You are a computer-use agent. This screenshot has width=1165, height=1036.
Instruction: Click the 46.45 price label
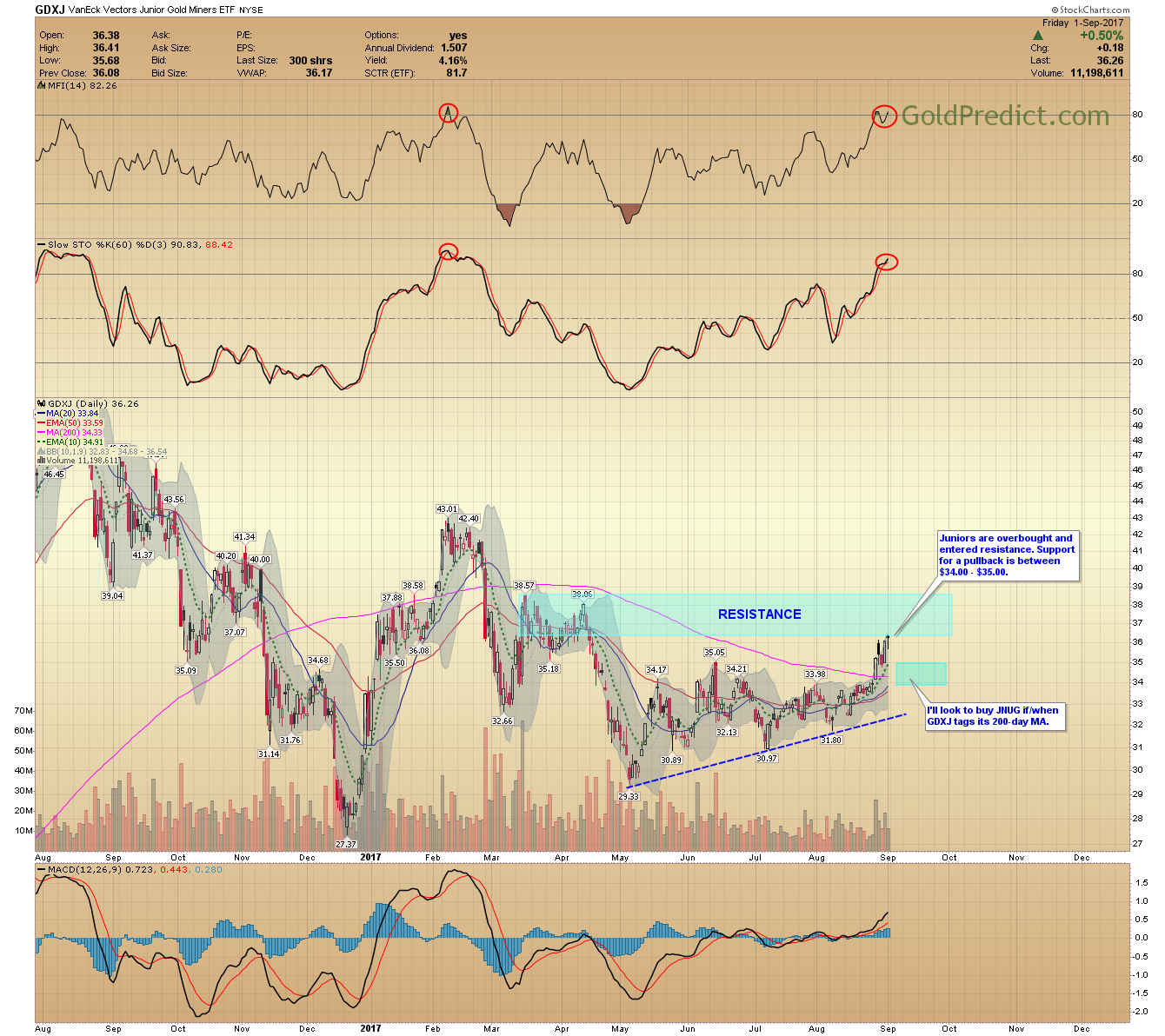tap(54, 475)
